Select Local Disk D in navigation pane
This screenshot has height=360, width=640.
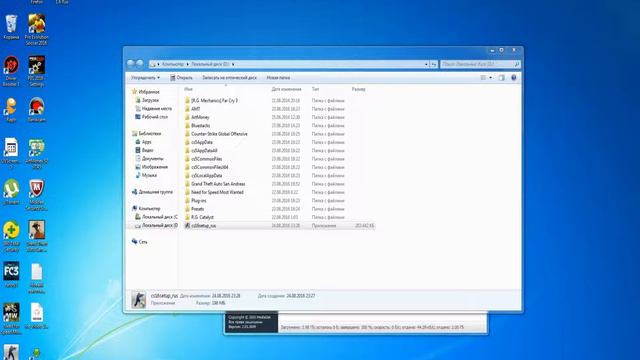coord(160,225)
